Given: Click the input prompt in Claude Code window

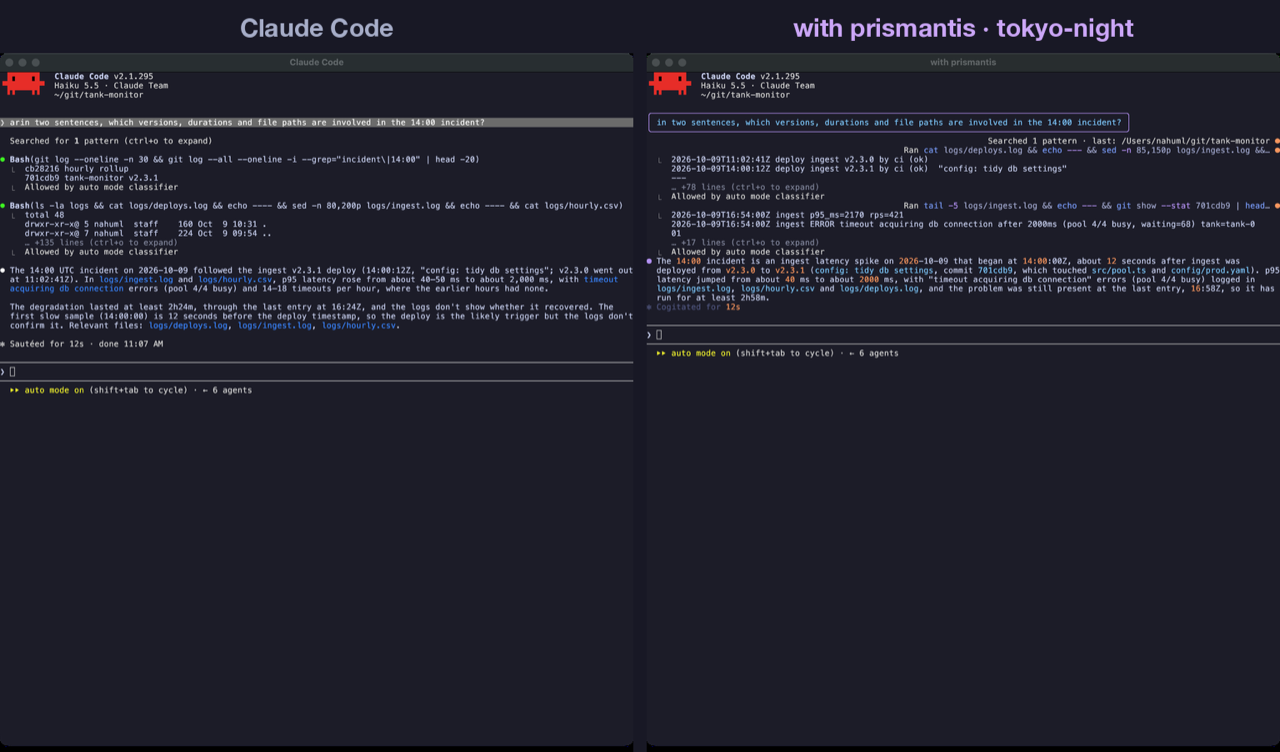Looking at the screenshot, I should tap(316, 371).
